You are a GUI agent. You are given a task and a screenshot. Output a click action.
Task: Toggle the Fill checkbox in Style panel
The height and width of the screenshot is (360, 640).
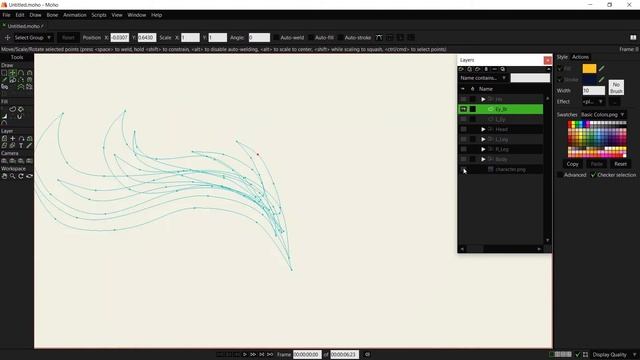560,69
